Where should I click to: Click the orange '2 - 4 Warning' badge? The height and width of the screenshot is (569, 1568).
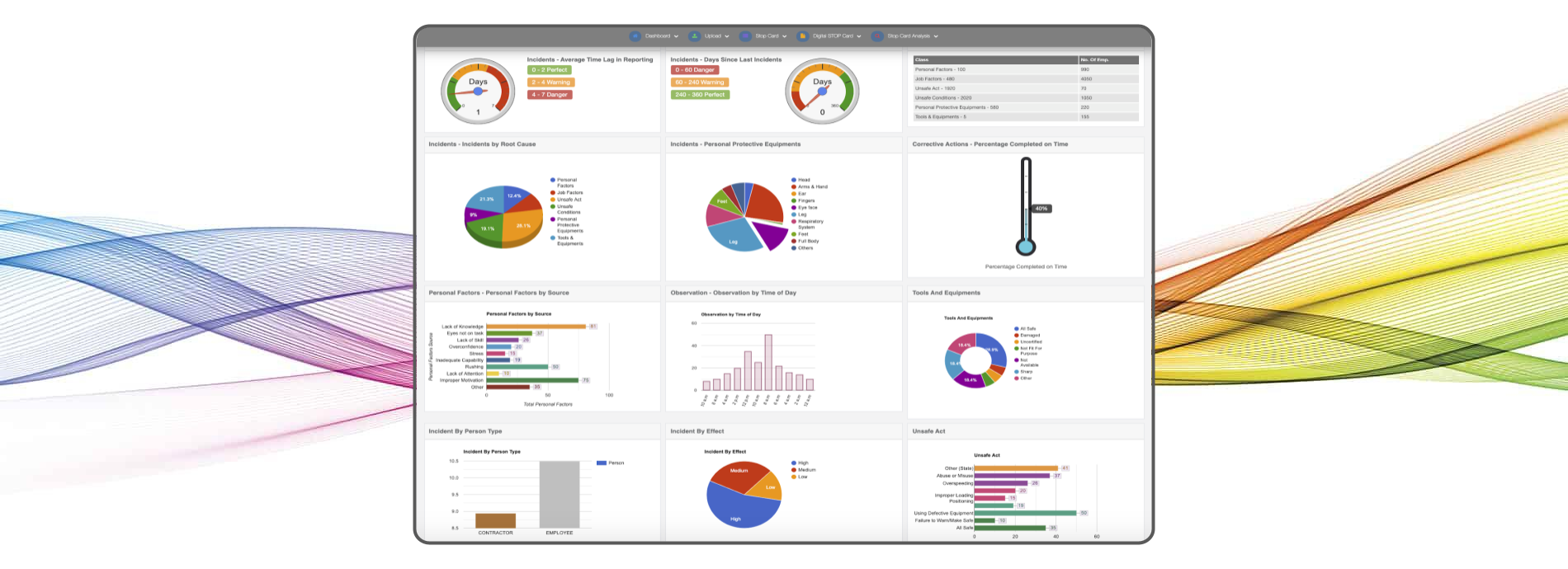pyautogui.click(x=550, y=82)
